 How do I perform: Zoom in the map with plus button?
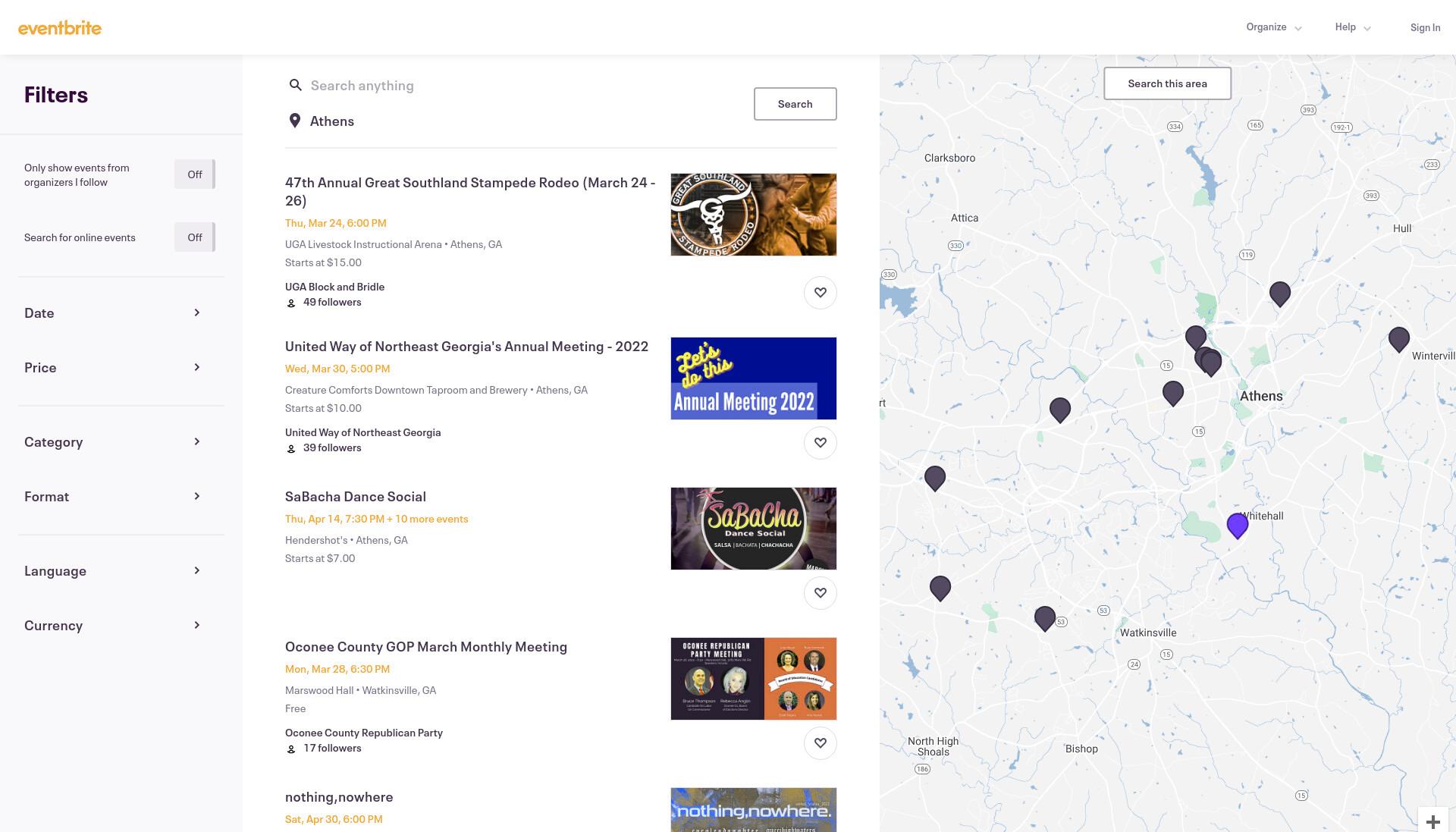click(x=1433, y=821)
